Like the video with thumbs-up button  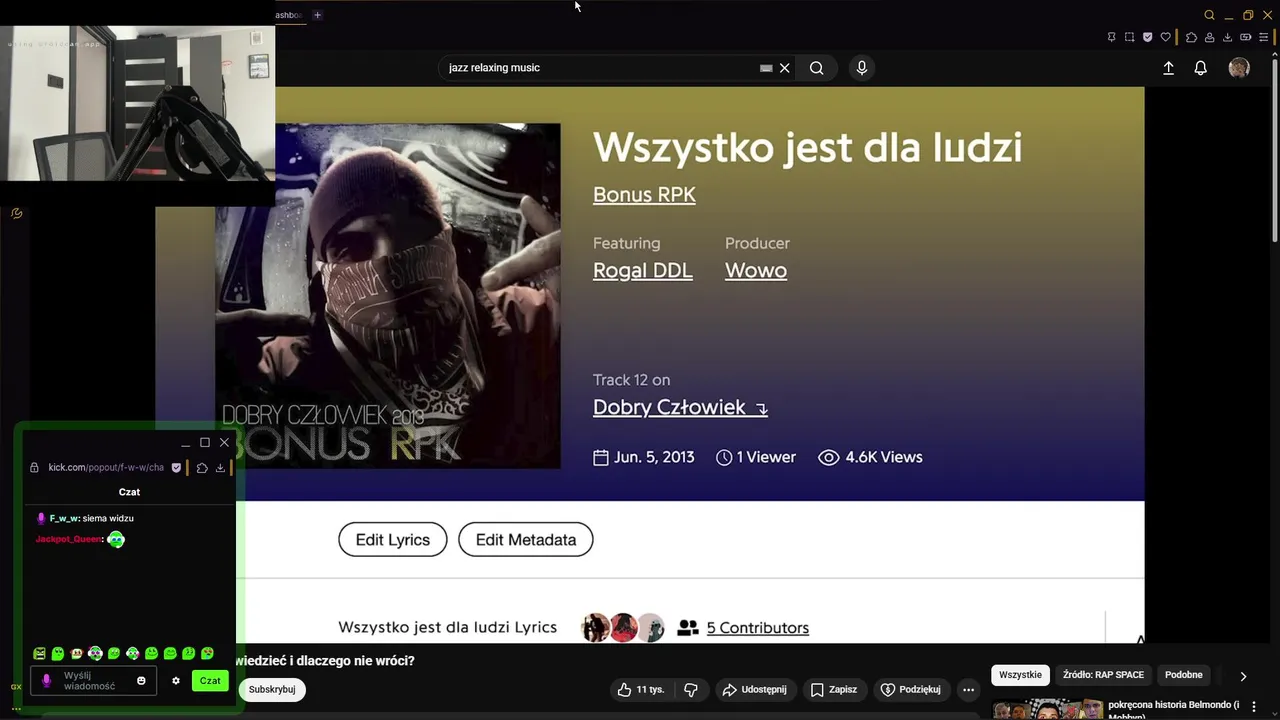pos(640,690)
